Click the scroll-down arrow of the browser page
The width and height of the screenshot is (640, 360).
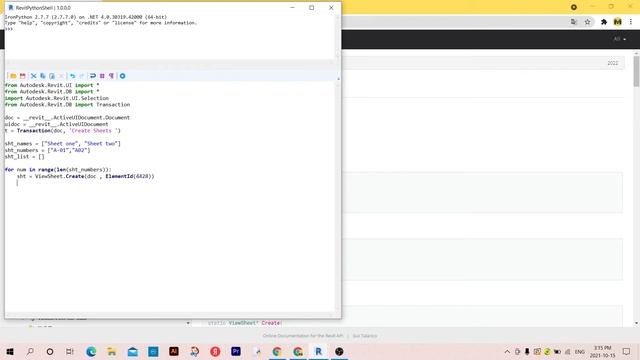point(636,323)
